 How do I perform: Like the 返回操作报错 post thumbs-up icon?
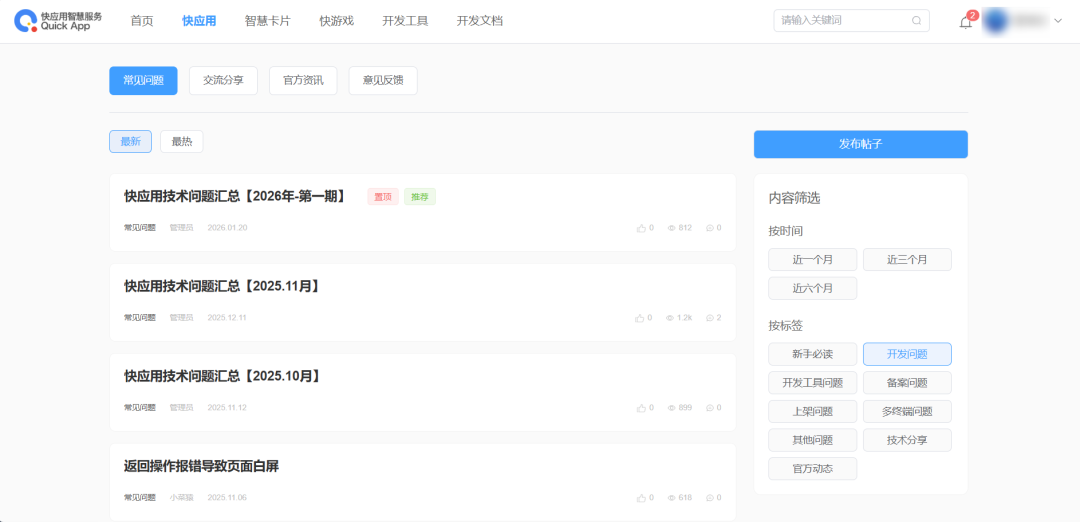641,497
